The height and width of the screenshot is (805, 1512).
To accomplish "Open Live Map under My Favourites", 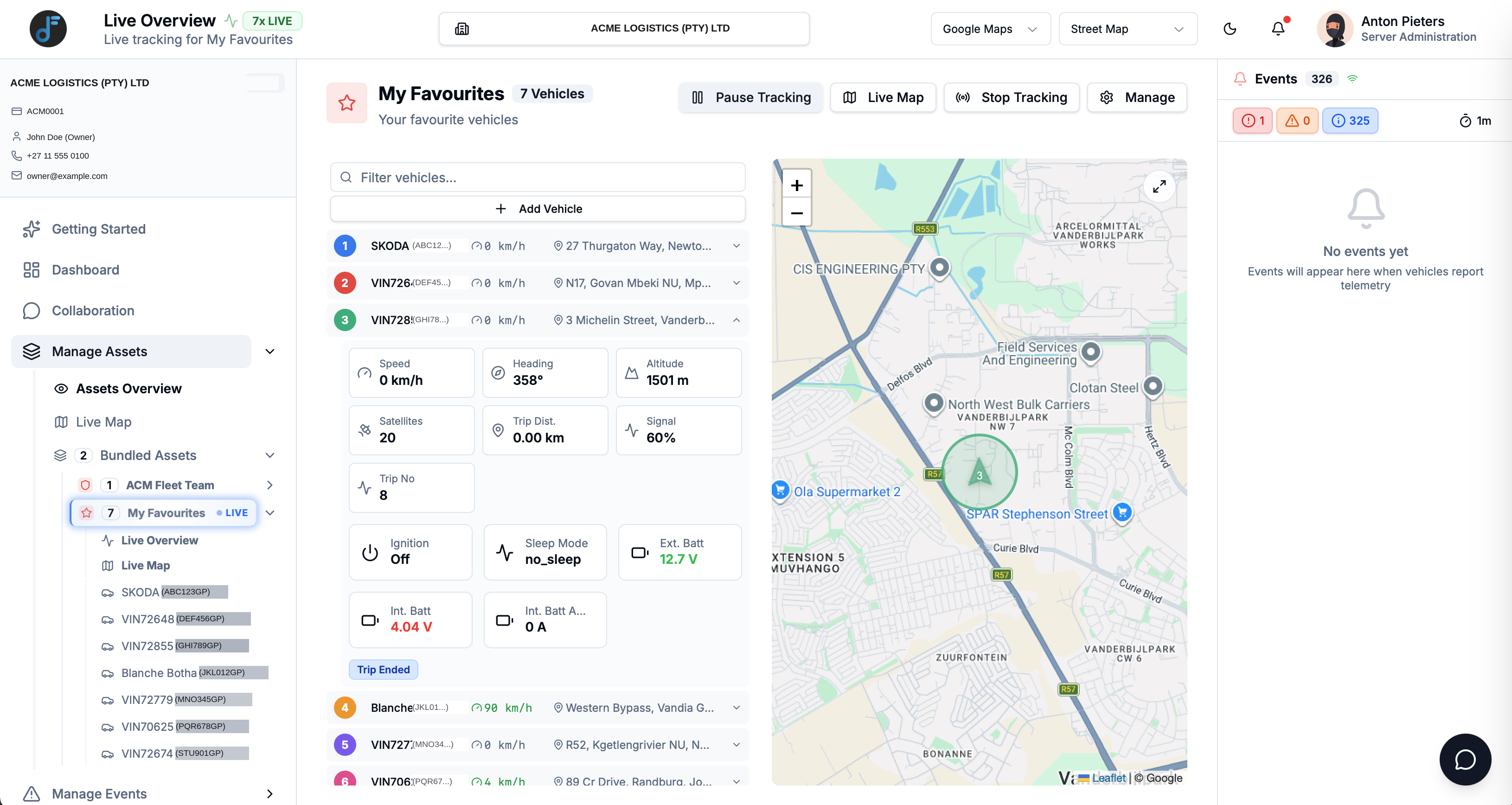I will coord(145,566).
